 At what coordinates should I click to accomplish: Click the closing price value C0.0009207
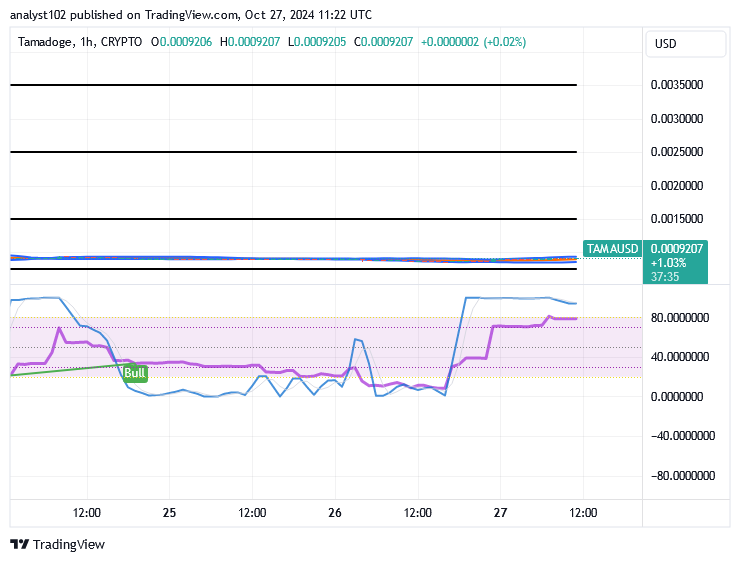[x=384, y=42]
